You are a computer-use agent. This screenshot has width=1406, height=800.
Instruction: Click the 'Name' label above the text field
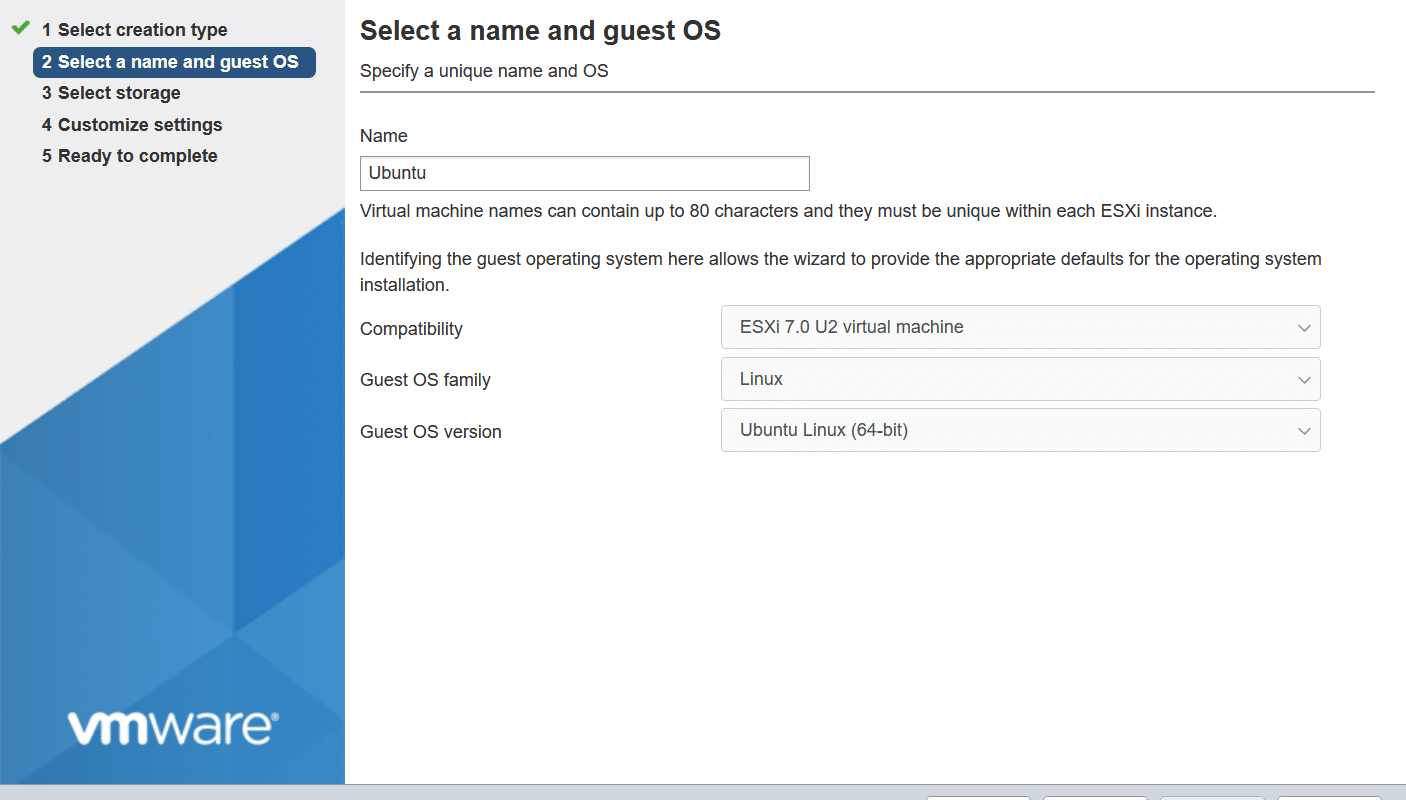[384, 136]
